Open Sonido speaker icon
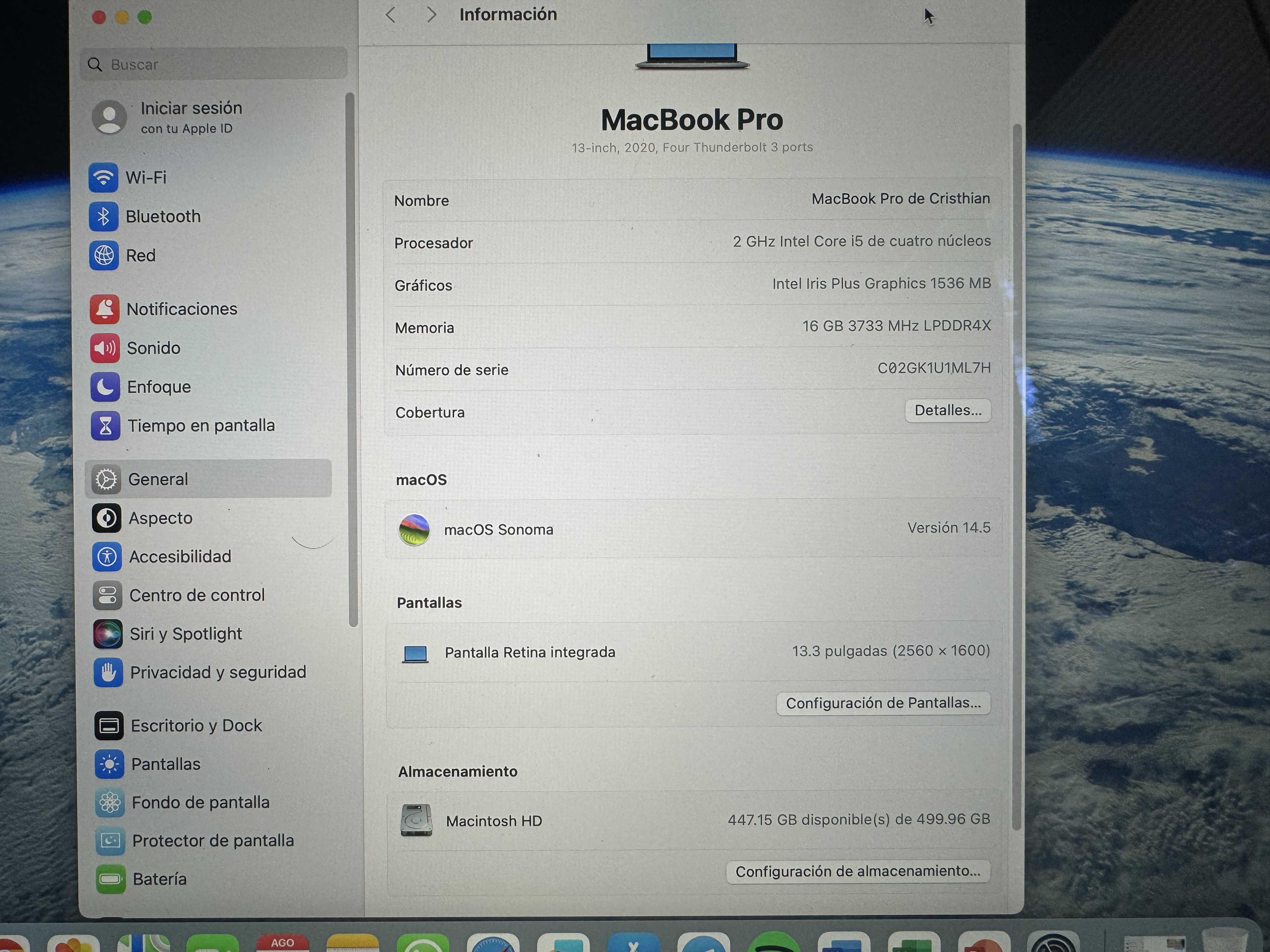This screenshot has height=952, width=1270. (105, 348)
